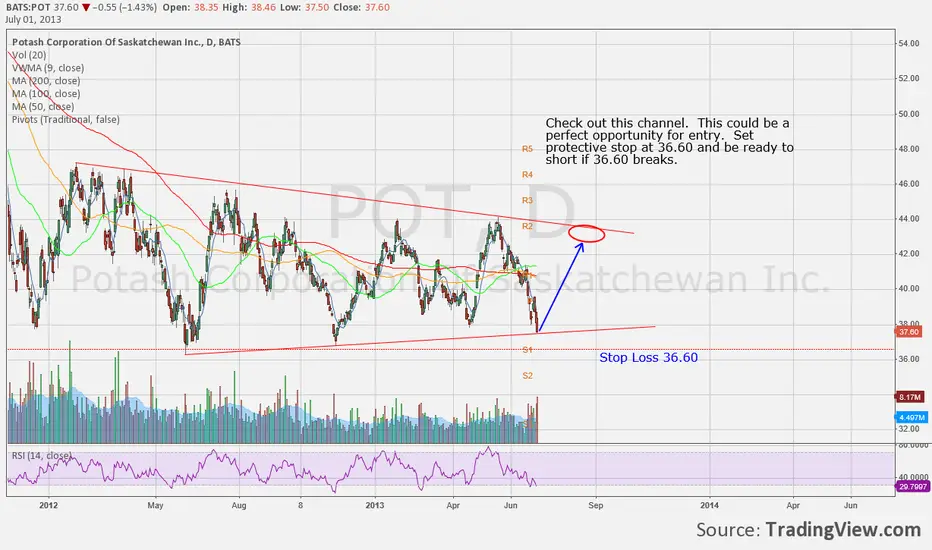Click the 8.17M volume tag
The width and height of the screenshot is (932, 550).
[x=909, y=397]
